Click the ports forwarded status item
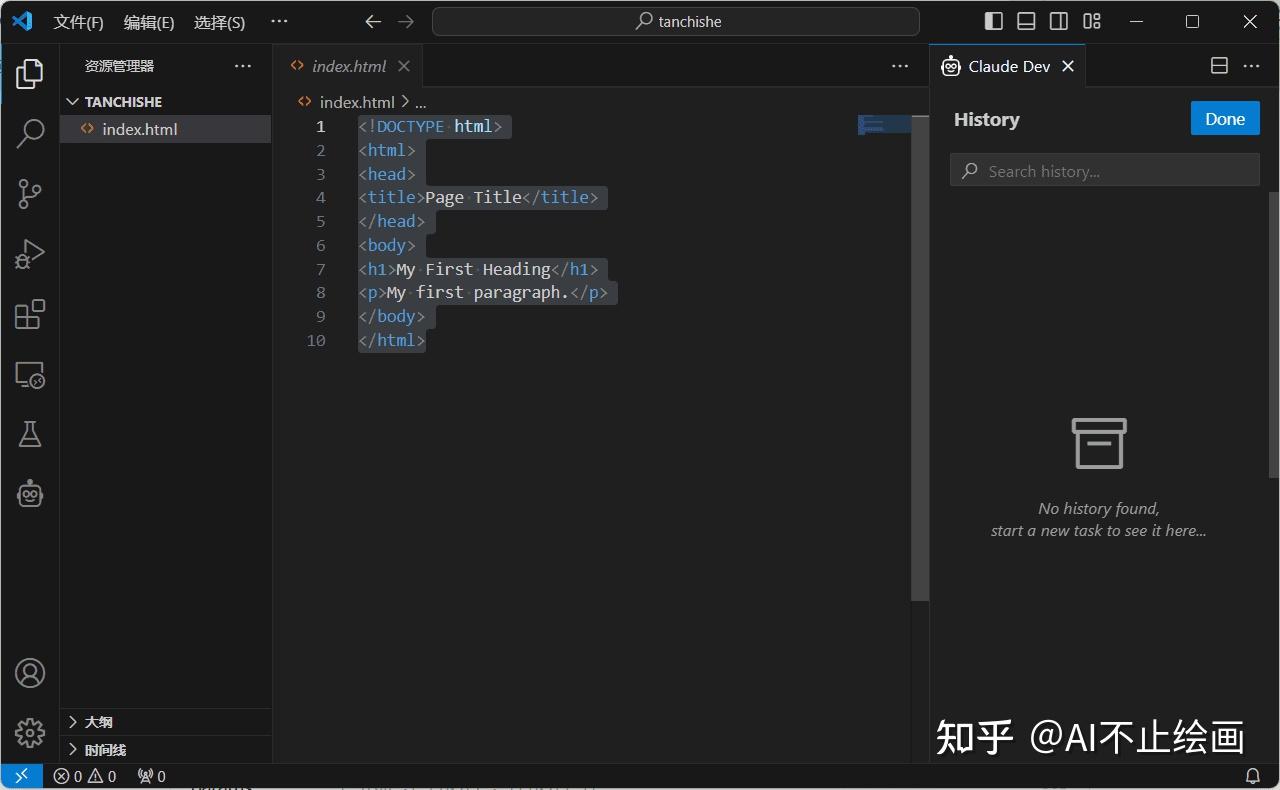 click(151, 776)
